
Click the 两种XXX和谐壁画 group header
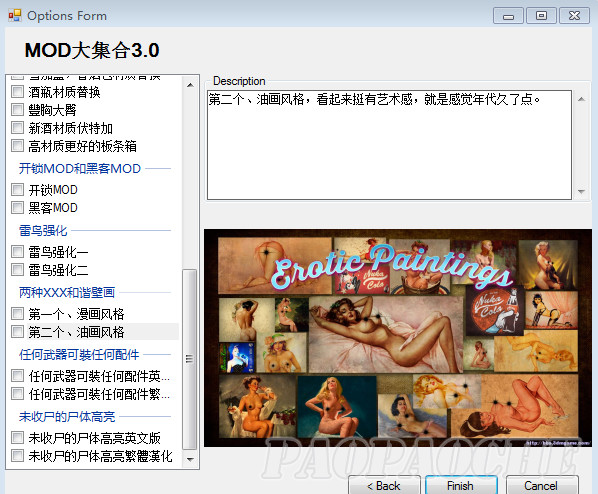pyautogui.click(x=67, y=293)
